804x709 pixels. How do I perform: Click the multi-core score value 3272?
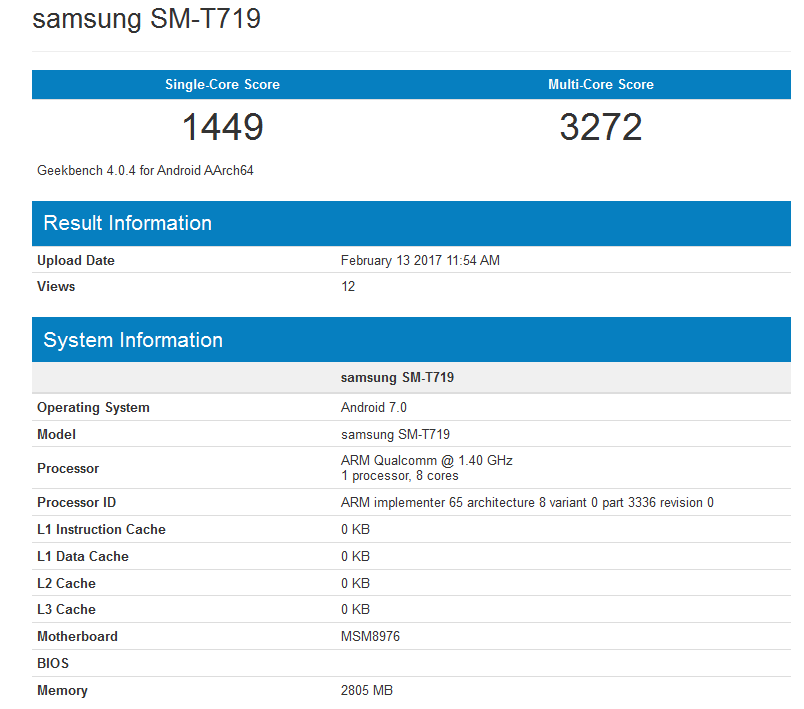(x=600, y=127)
